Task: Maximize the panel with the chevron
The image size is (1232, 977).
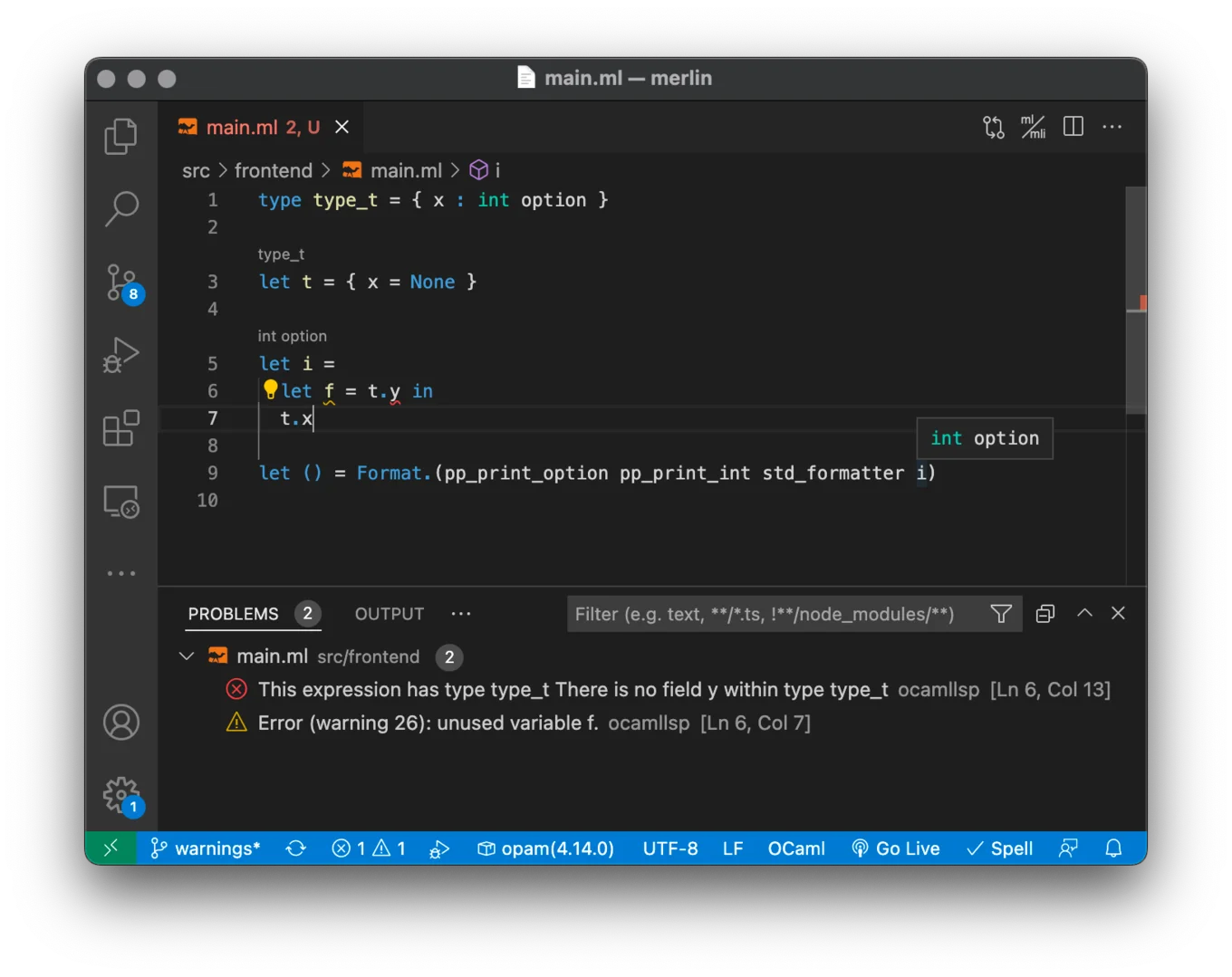Action: pos(1084,613)
